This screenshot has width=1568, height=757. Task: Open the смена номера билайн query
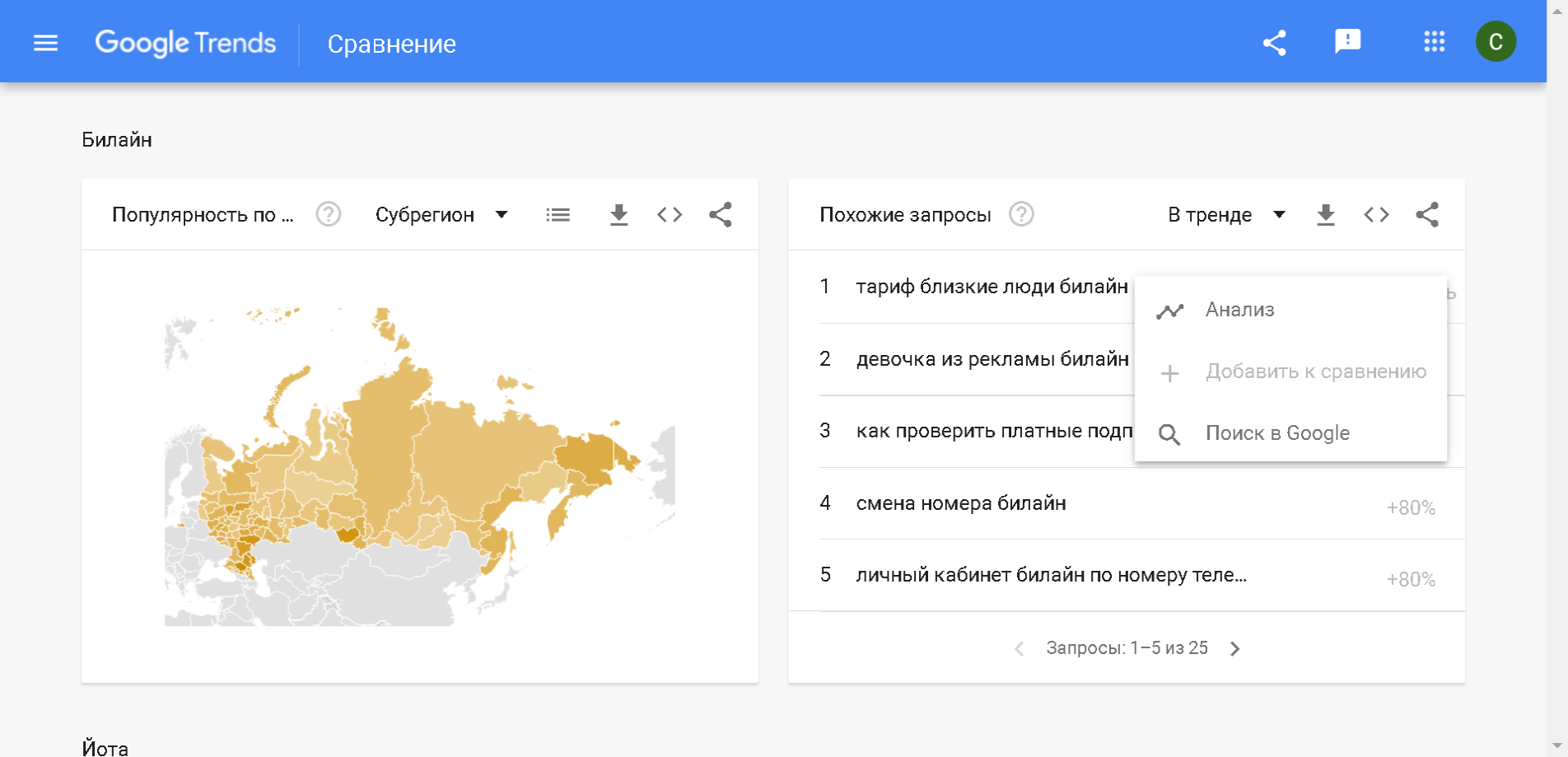click(960, 503)
